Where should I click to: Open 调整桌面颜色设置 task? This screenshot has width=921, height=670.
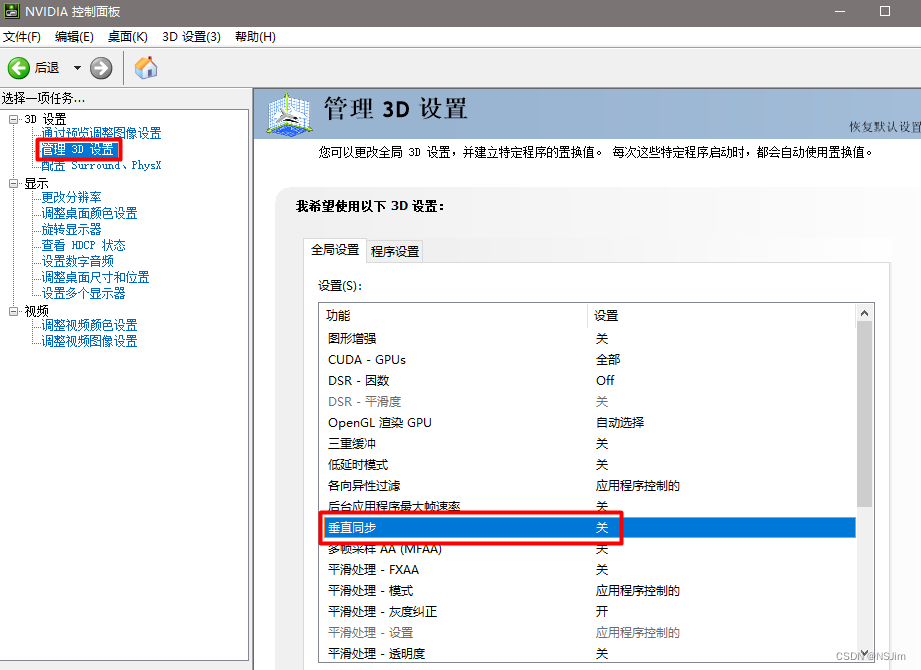pyautogui.click(x=89, y=213)
